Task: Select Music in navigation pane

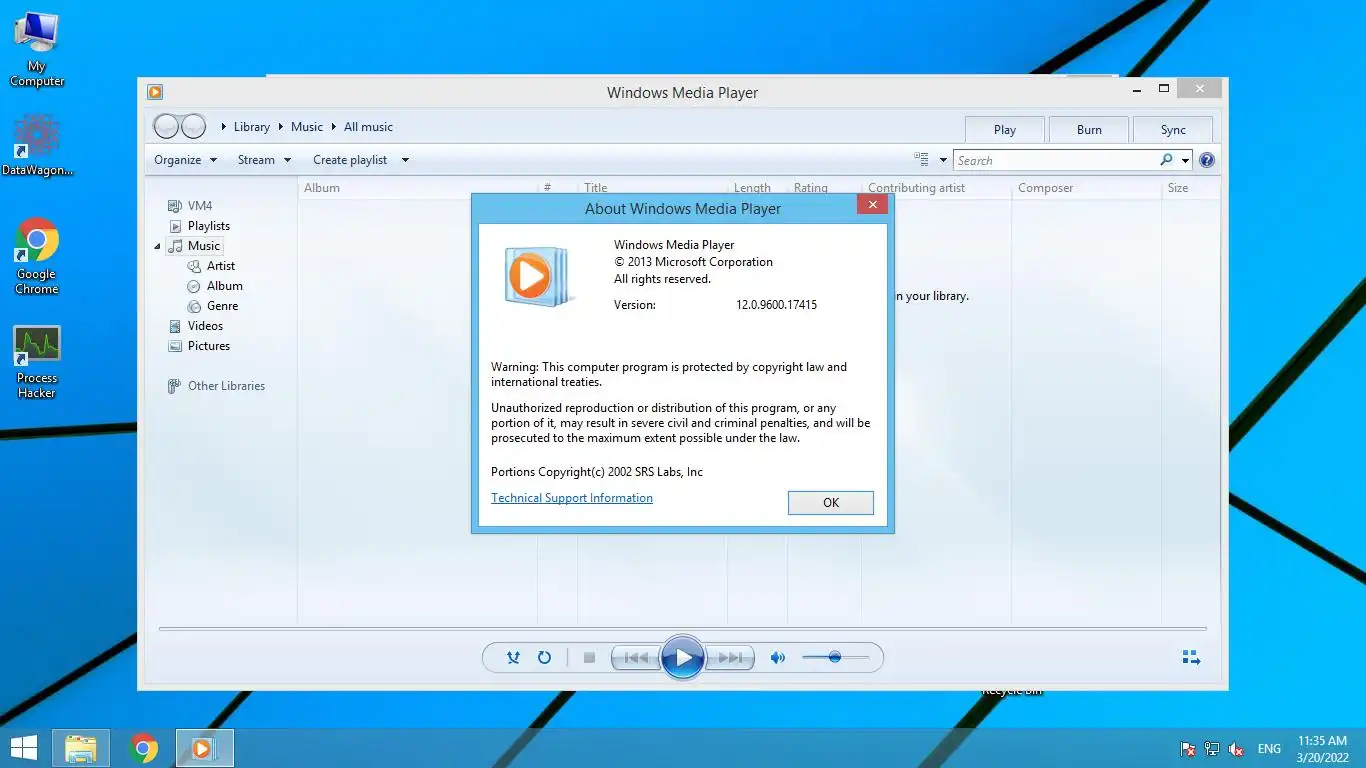Action: [204, 246]
